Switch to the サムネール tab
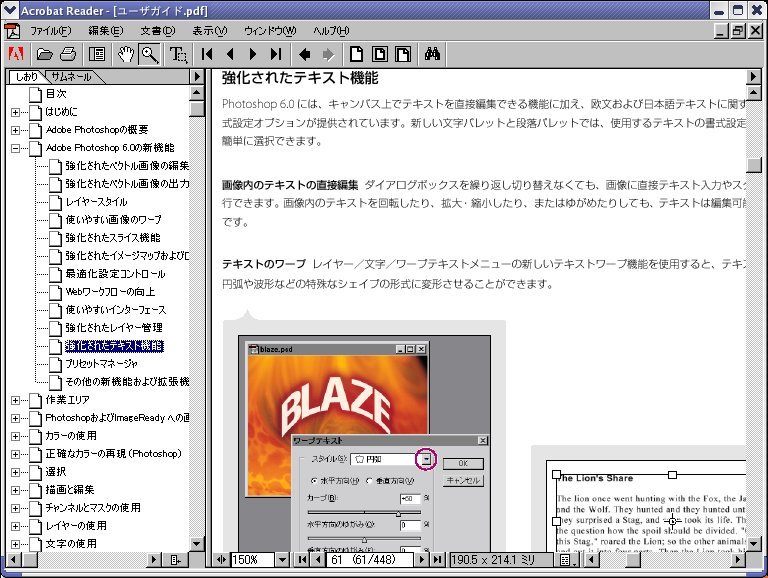Viewport: 768px width, 578px height. click(72, 77)
